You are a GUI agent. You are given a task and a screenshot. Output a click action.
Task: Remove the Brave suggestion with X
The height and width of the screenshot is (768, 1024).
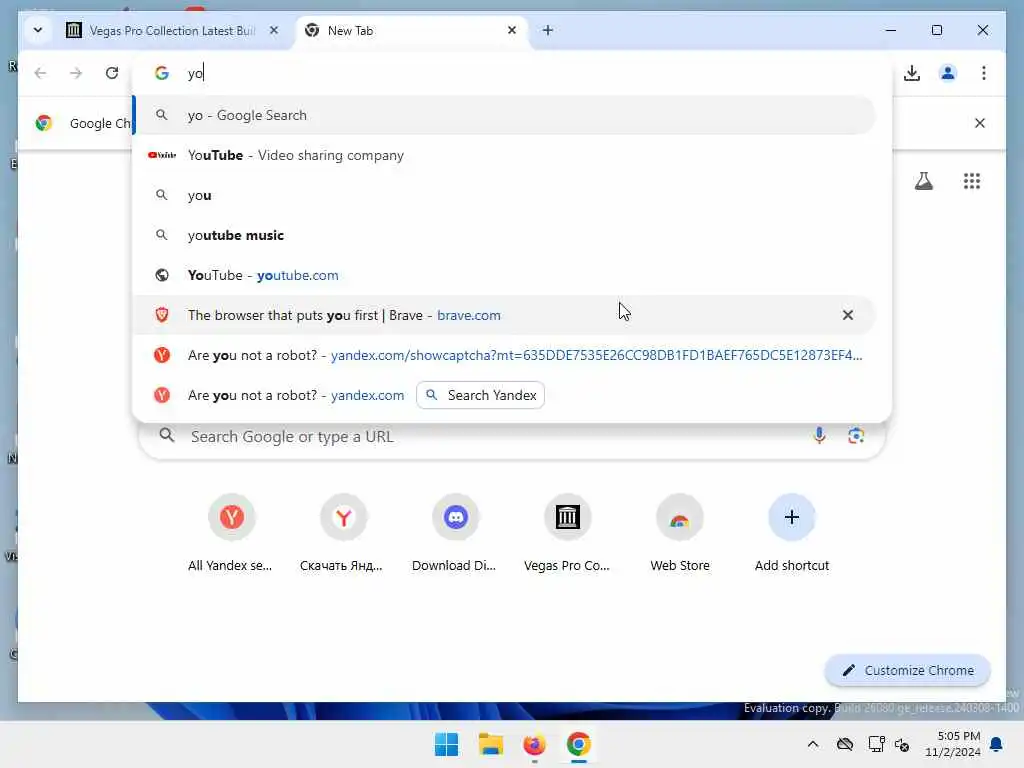(848, 315)
